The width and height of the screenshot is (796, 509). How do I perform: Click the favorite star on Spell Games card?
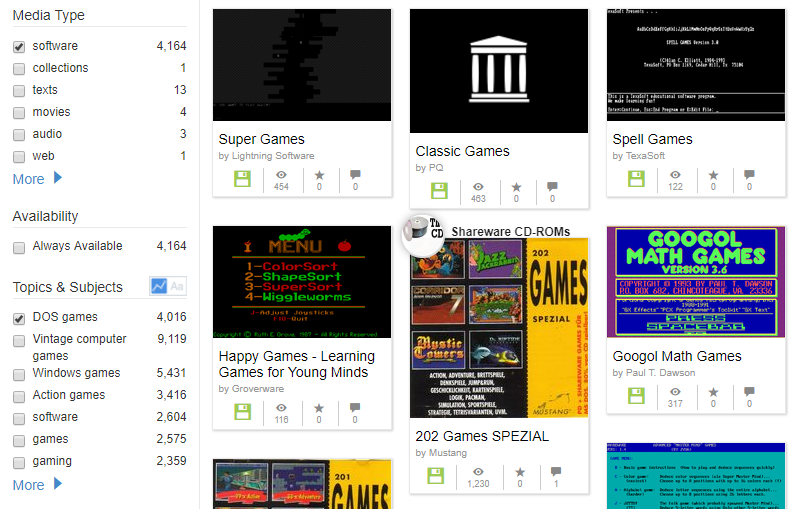713,175
